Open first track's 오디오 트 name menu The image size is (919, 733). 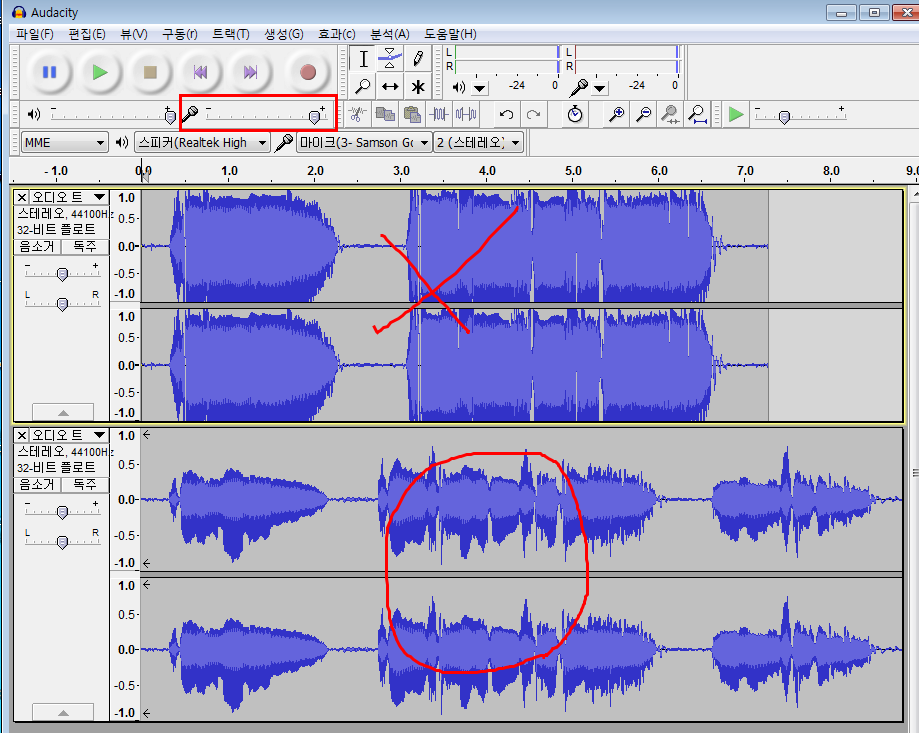[x=69, y=197]
